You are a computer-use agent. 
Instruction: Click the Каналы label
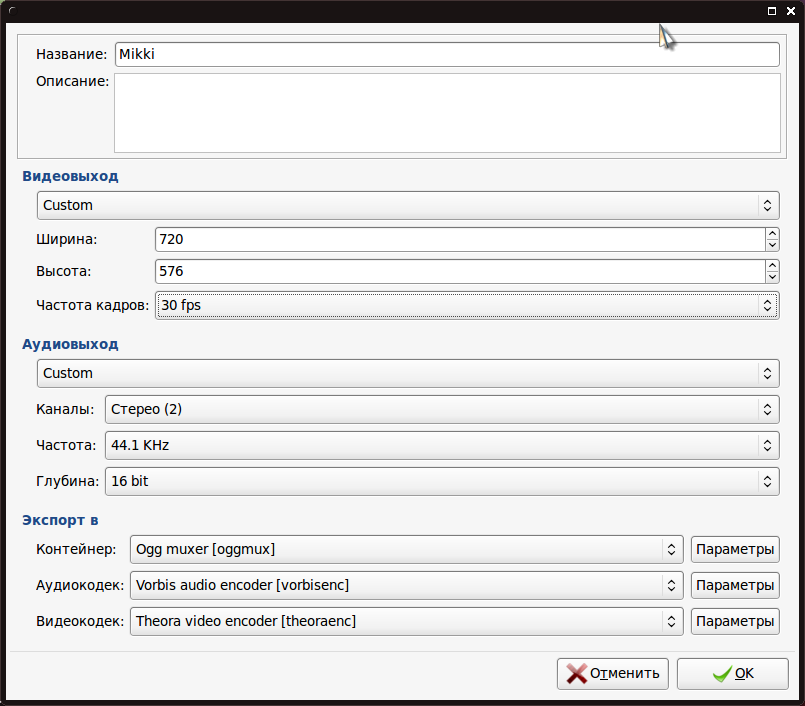pos(65,409)
